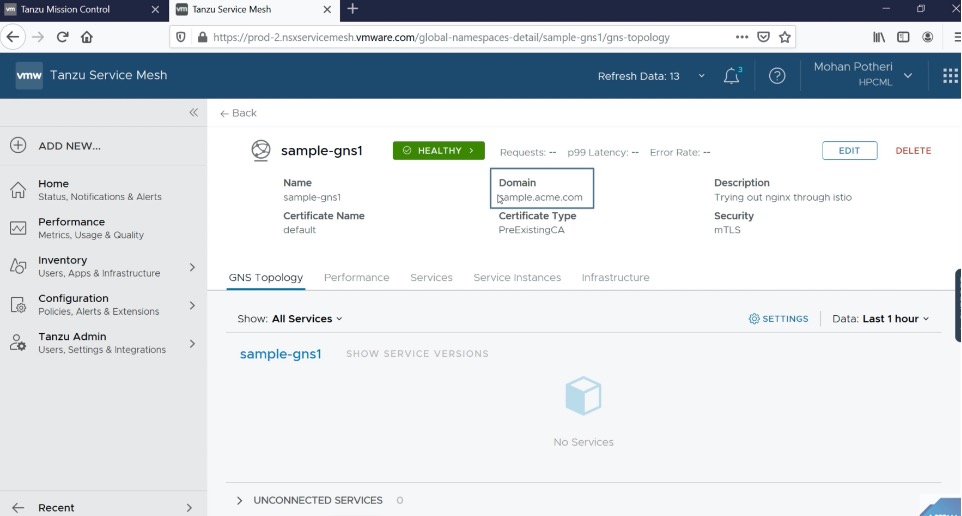962x516 pixels.
Task: Open the Firefox library icon
Action: pyautogui.click(x=879, y=37)
